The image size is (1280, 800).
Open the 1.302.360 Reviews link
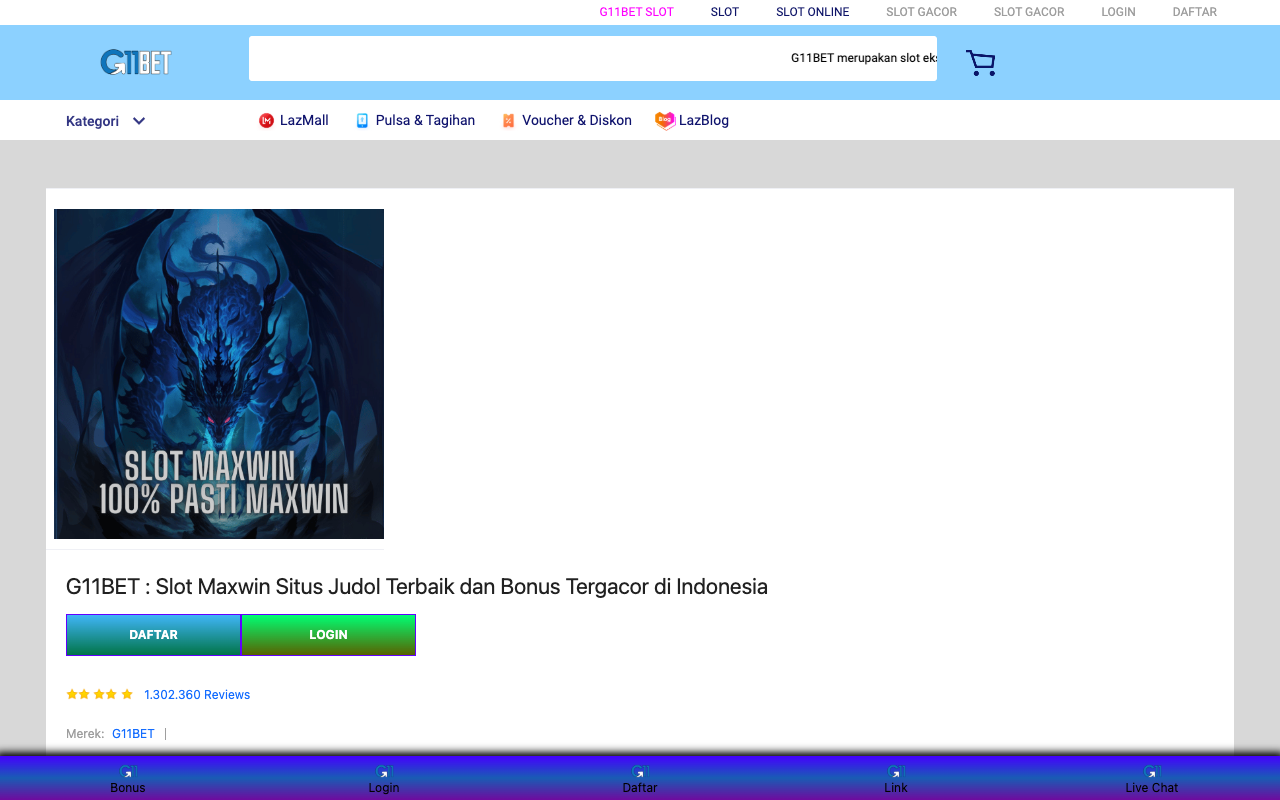[197, 695]
